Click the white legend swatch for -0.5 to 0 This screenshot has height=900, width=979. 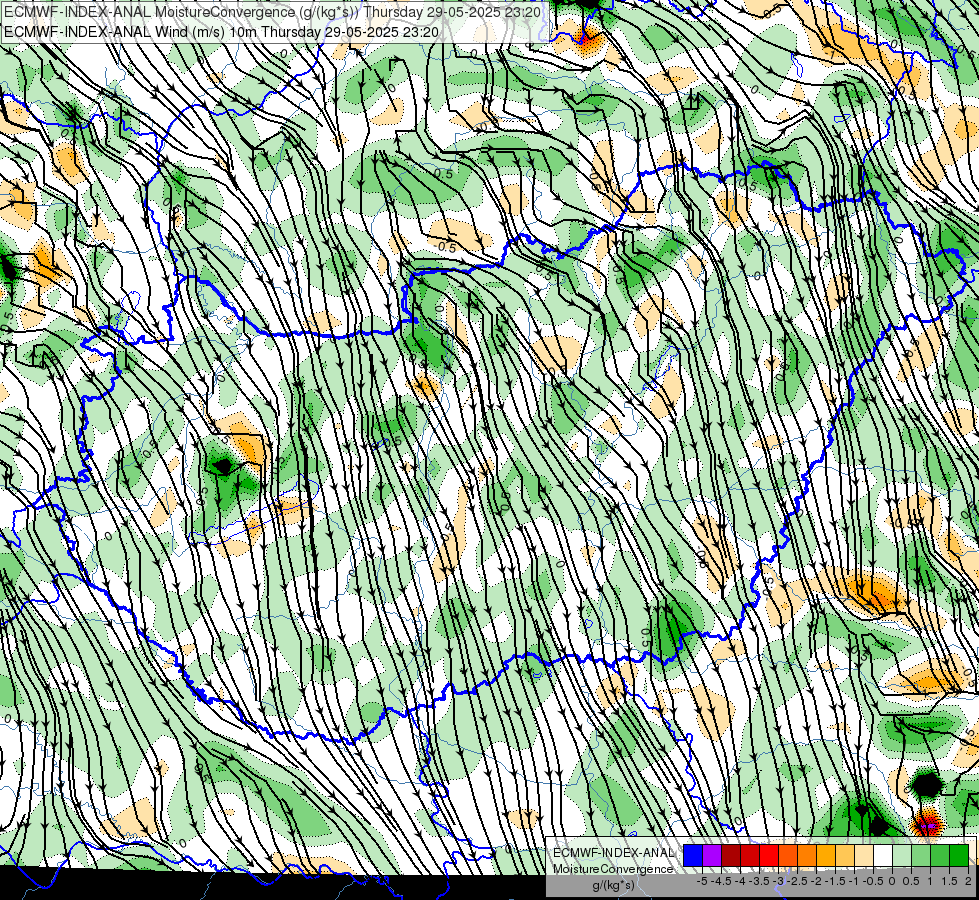click(x=883, y=855)
